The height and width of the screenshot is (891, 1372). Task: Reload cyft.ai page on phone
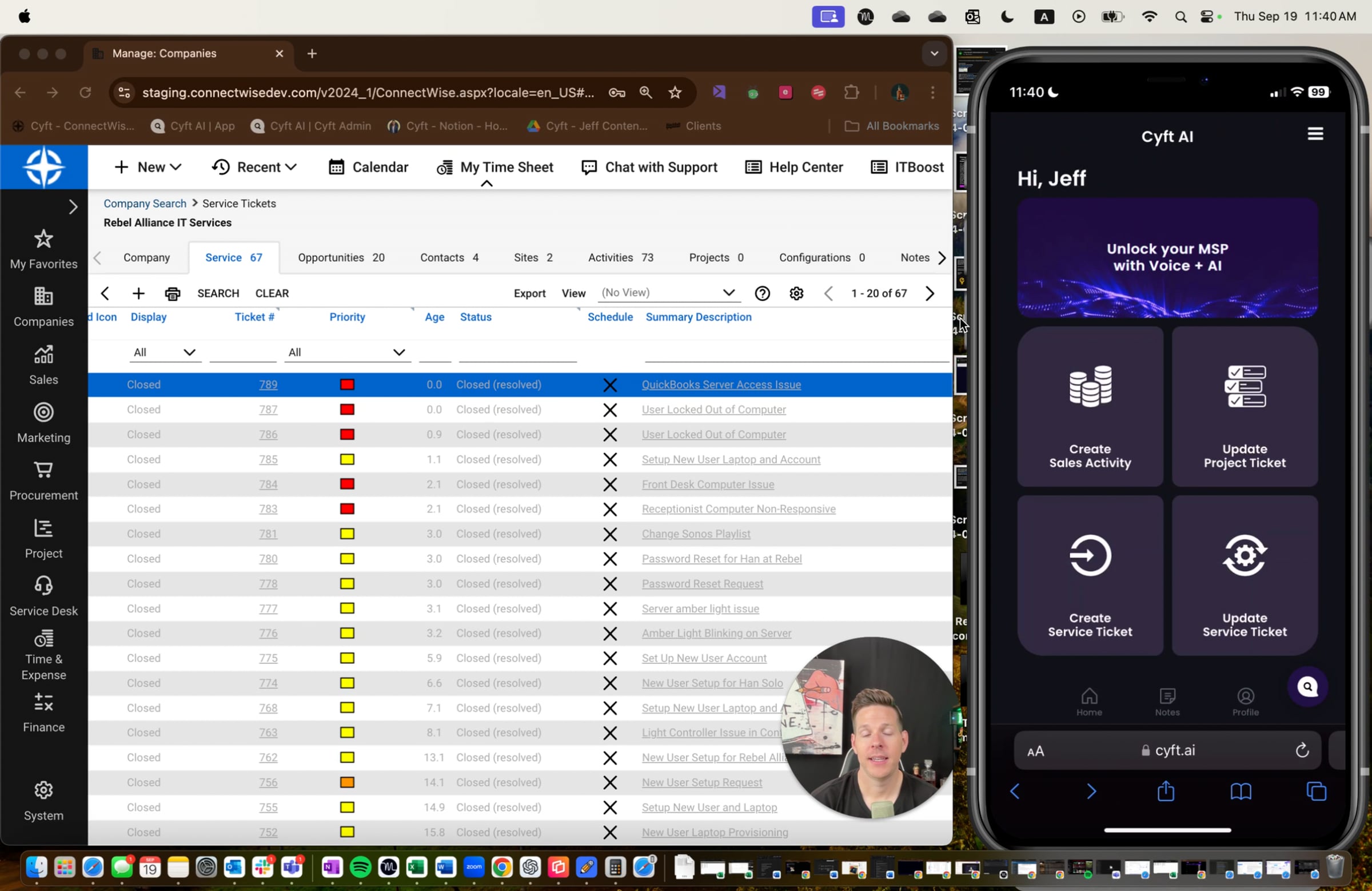pos(1302,750)
